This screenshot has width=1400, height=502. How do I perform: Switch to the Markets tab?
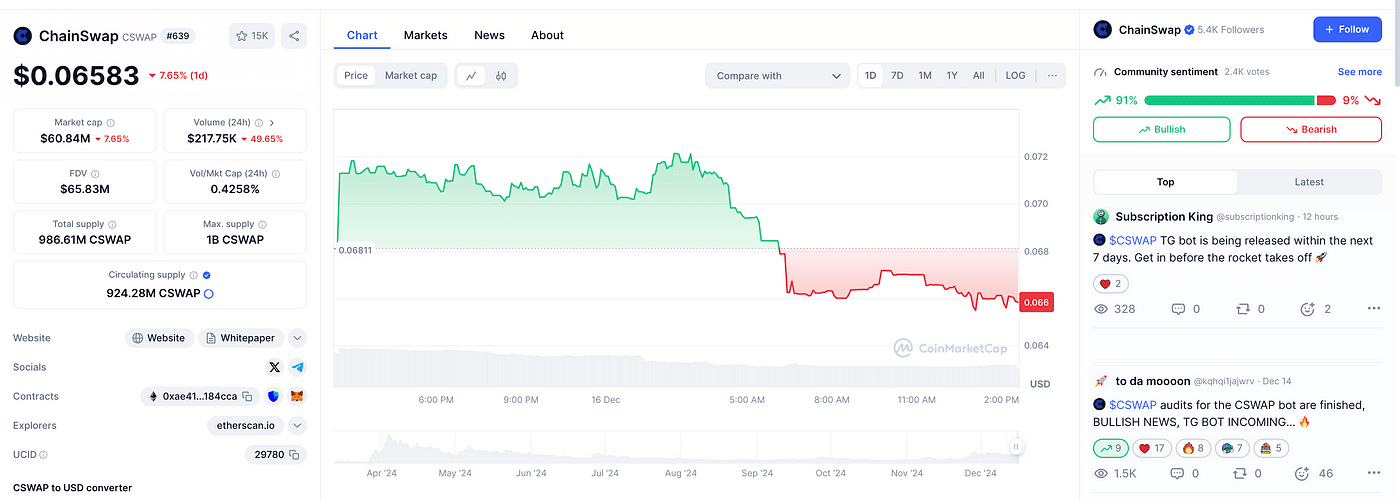click(x=425, y=35)
